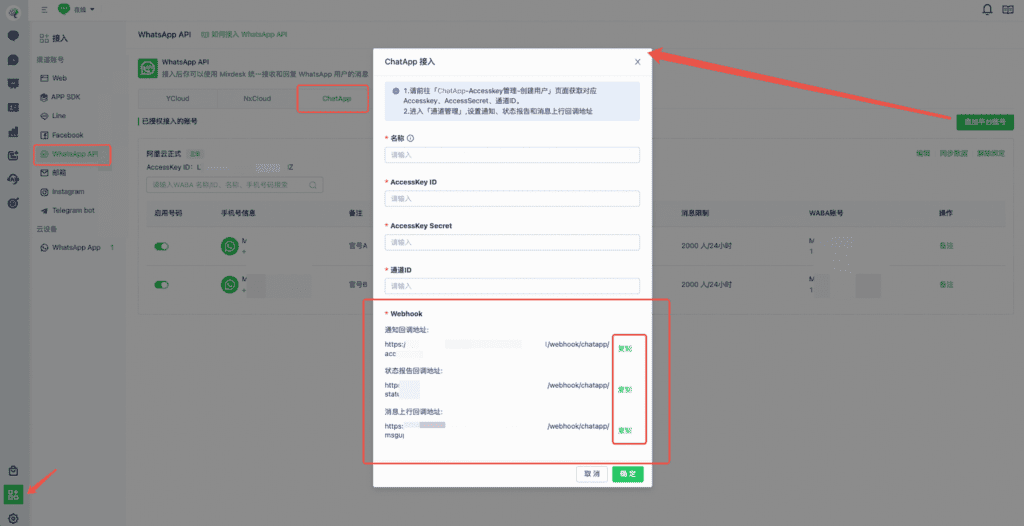Open the shopping bag icon in left rail
This screenshot has height=526, width=1024.
point(13,471)
